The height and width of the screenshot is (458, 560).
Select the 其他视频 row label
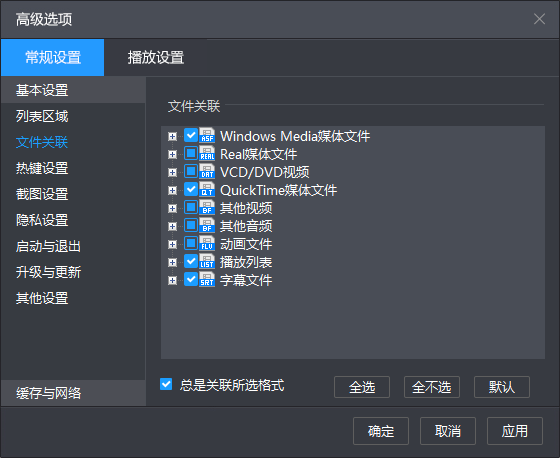(246, 208)
